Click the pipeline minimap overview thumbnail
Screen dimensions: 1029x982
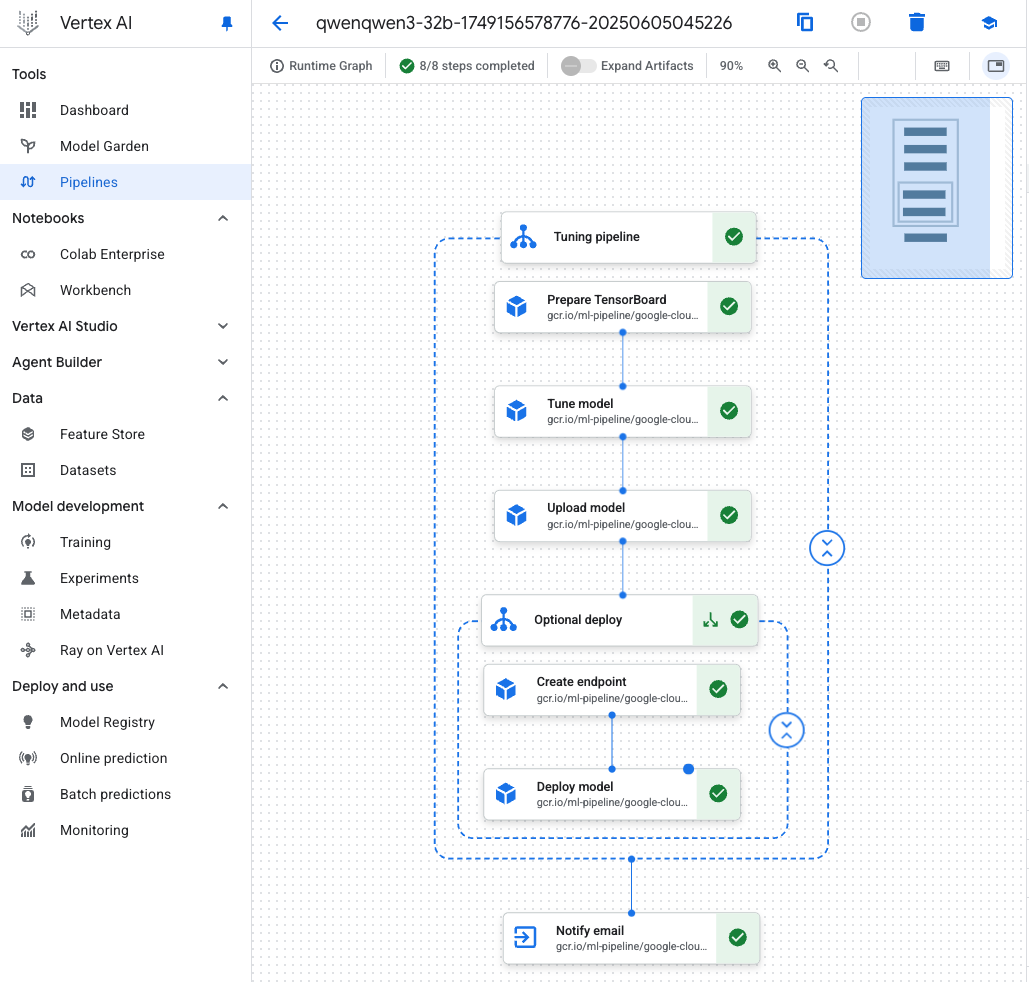pos(936,188)
